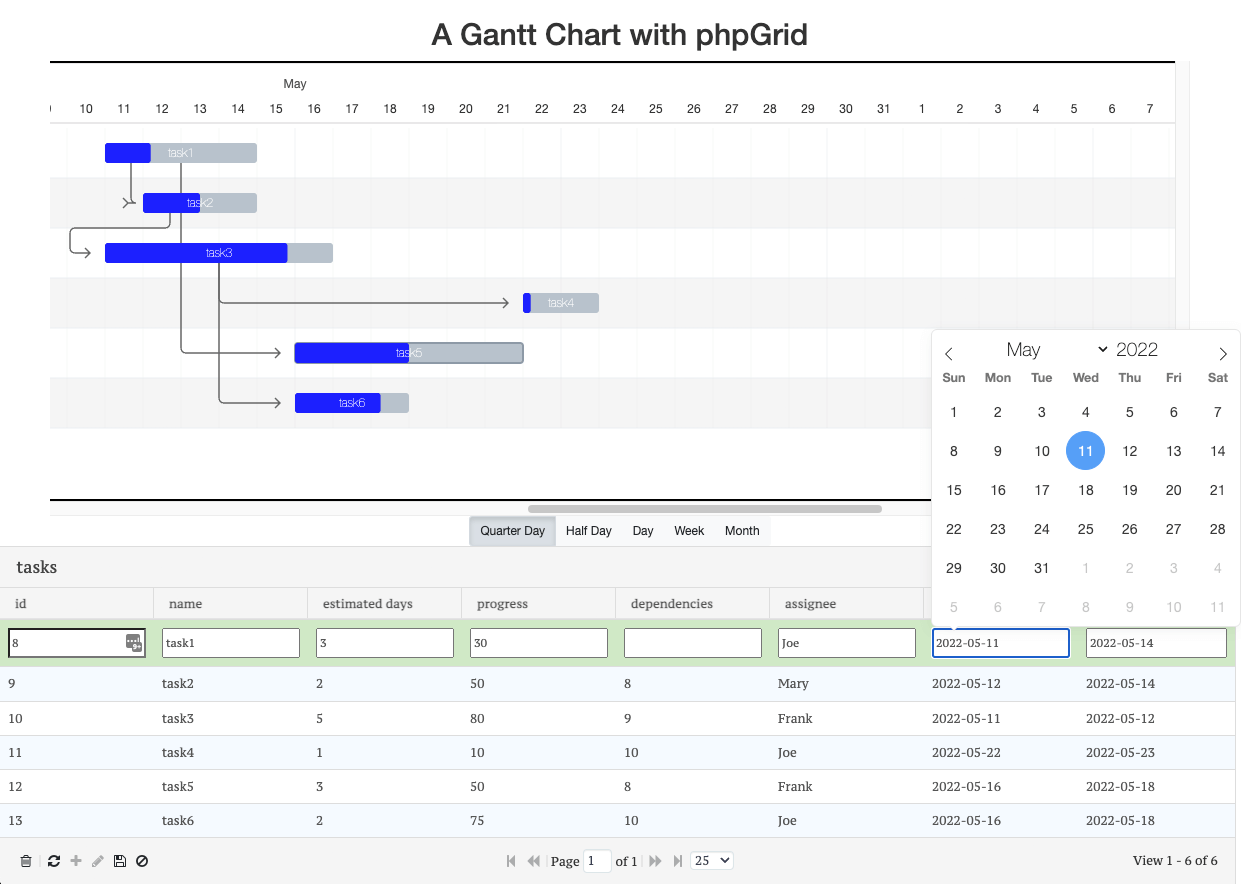
Task: Select May 25 in the date picker
Action: coord(1086,529)
